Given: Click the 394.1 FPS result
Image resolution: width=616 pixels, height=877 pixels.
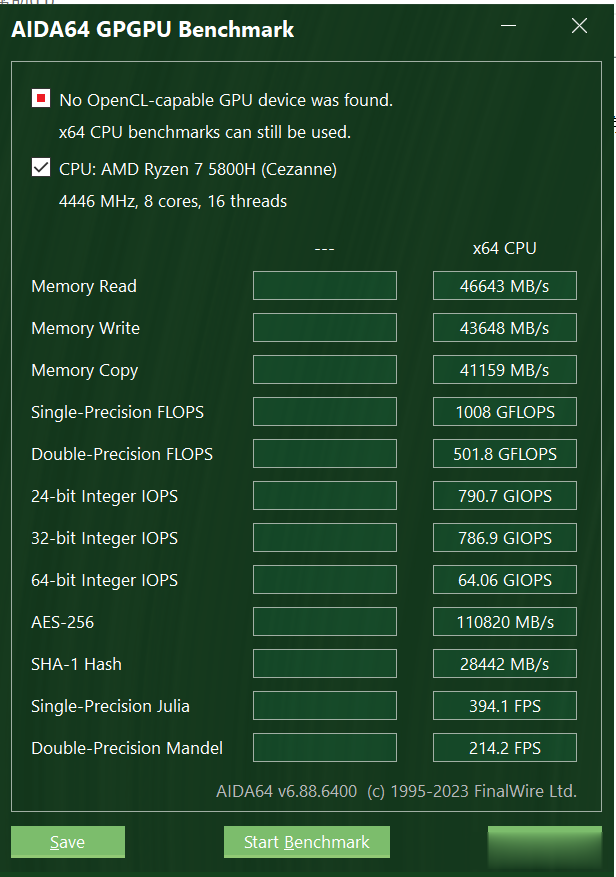Looking at the screenshot, I should 505,705.
